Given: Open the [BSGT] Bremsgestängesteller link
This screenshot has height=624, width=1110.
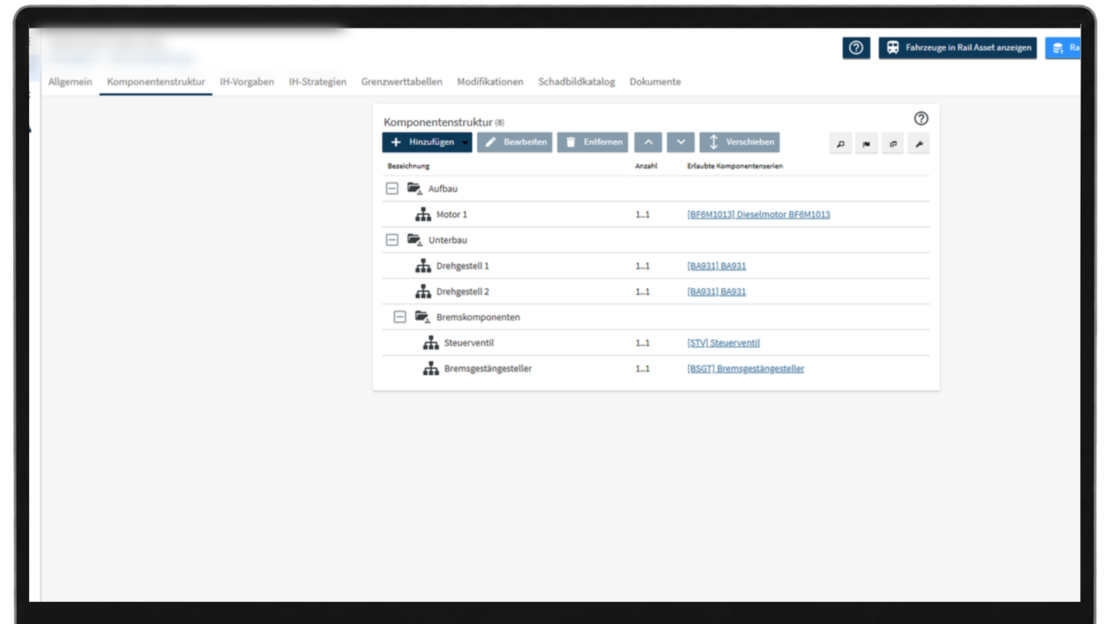Looking at the screenshot, I should 745,368.
